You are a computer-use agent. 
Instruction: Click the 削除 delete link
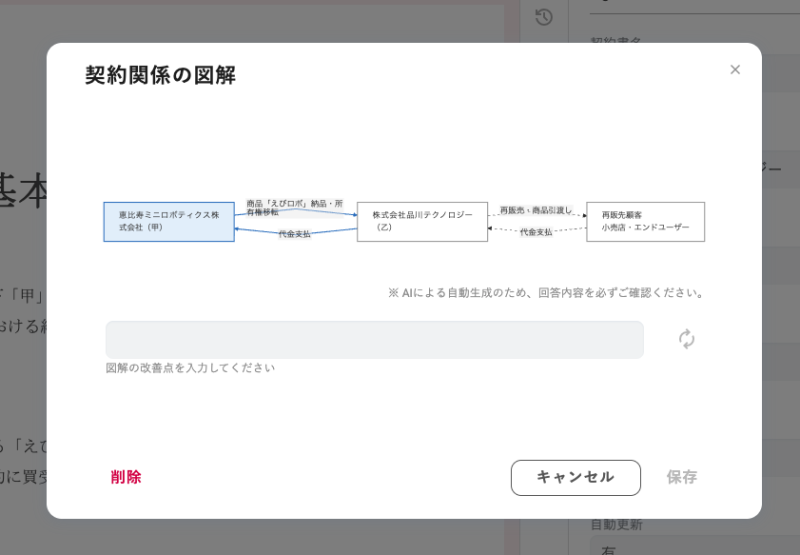coord(126,477)
